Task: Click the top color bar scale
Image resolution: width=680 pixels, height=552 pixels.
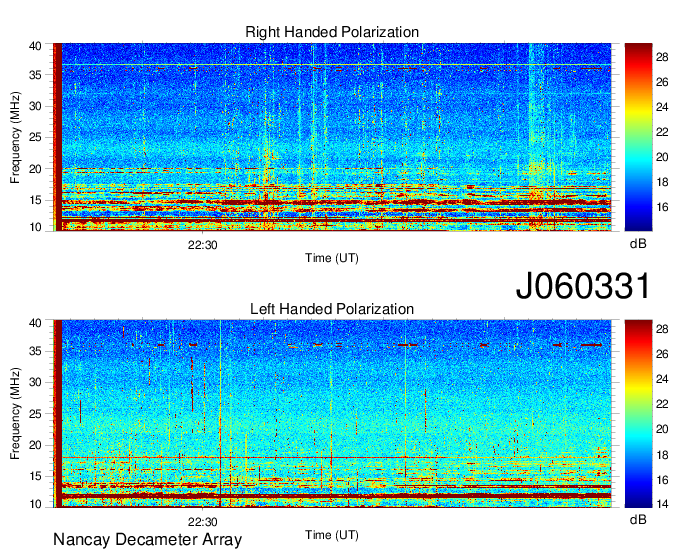Action: tap(638, 137)
